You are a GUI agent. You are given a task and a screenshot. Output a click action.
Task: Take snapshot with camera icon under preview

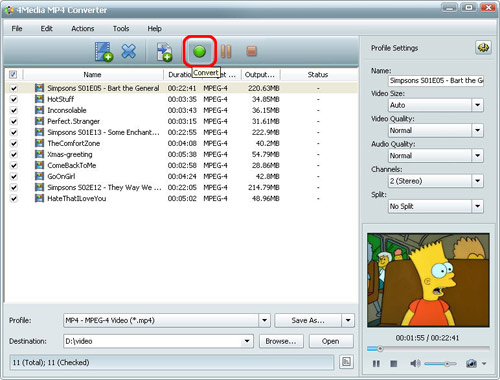point(471,363)
